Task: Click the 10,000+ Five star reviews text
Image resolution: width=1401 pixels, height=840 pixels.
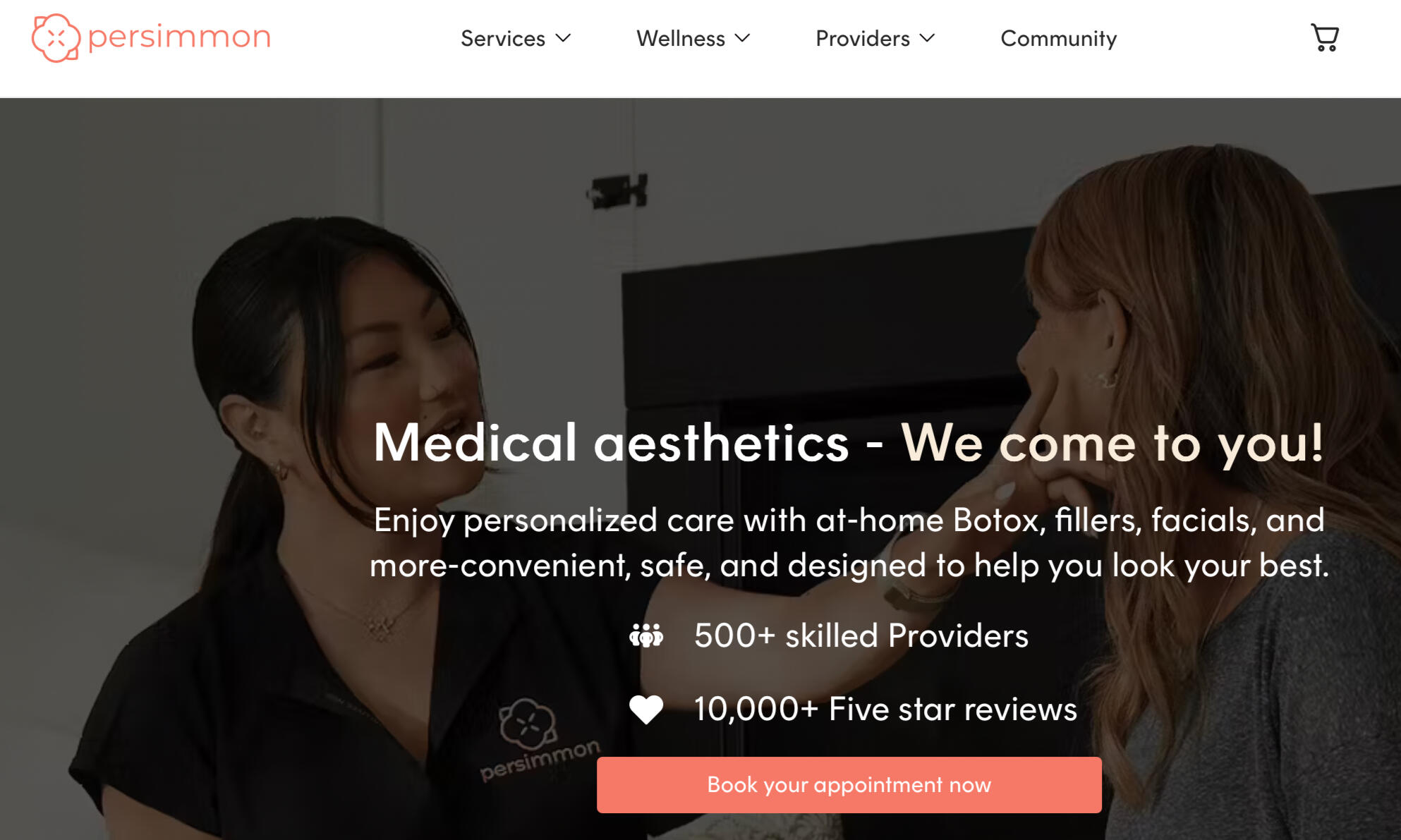Action: point(885,709)
